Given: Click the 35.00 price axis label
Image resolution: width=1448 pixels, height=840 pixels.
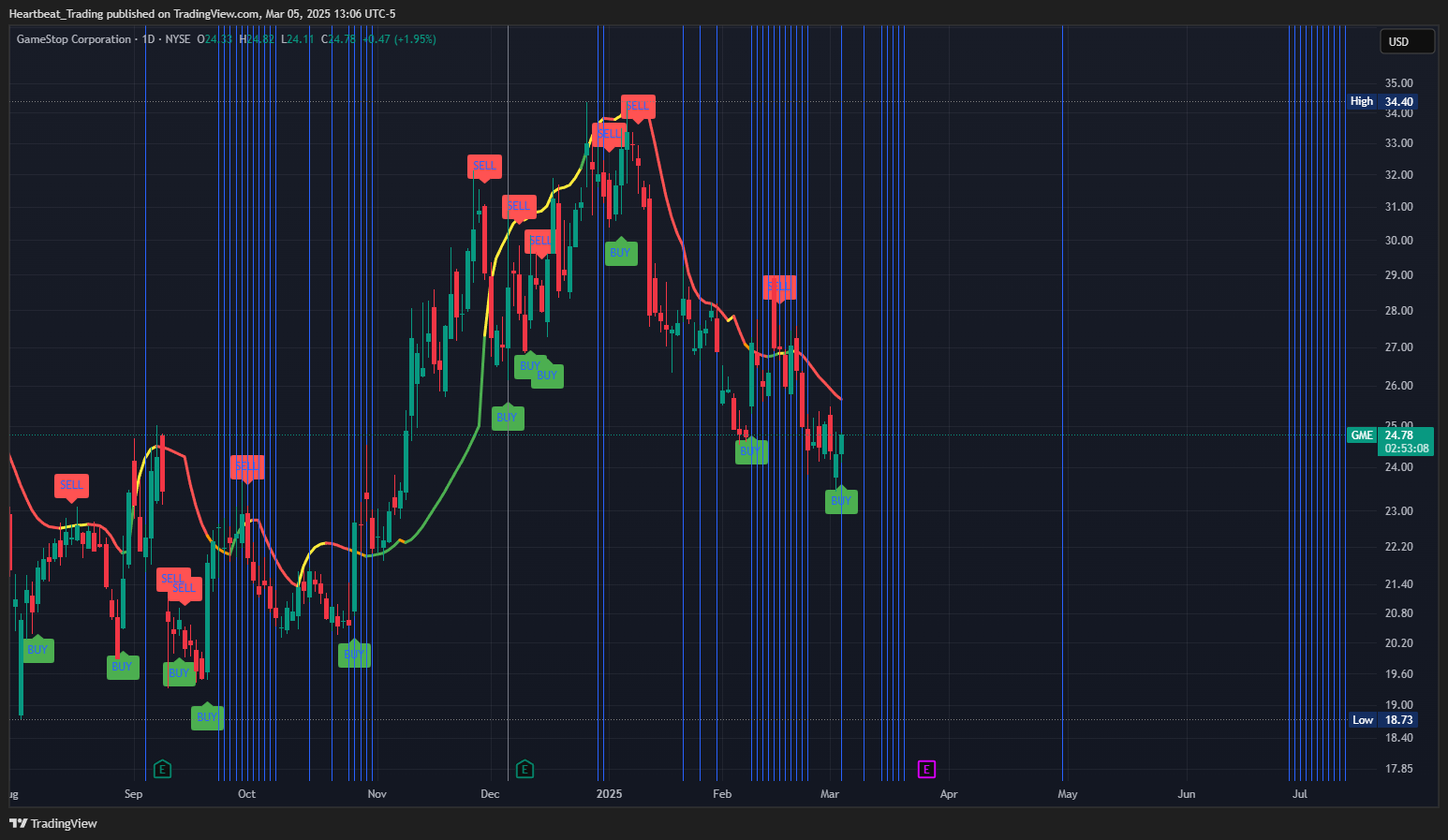Looking at the screenshot, I should (1399, 83).
